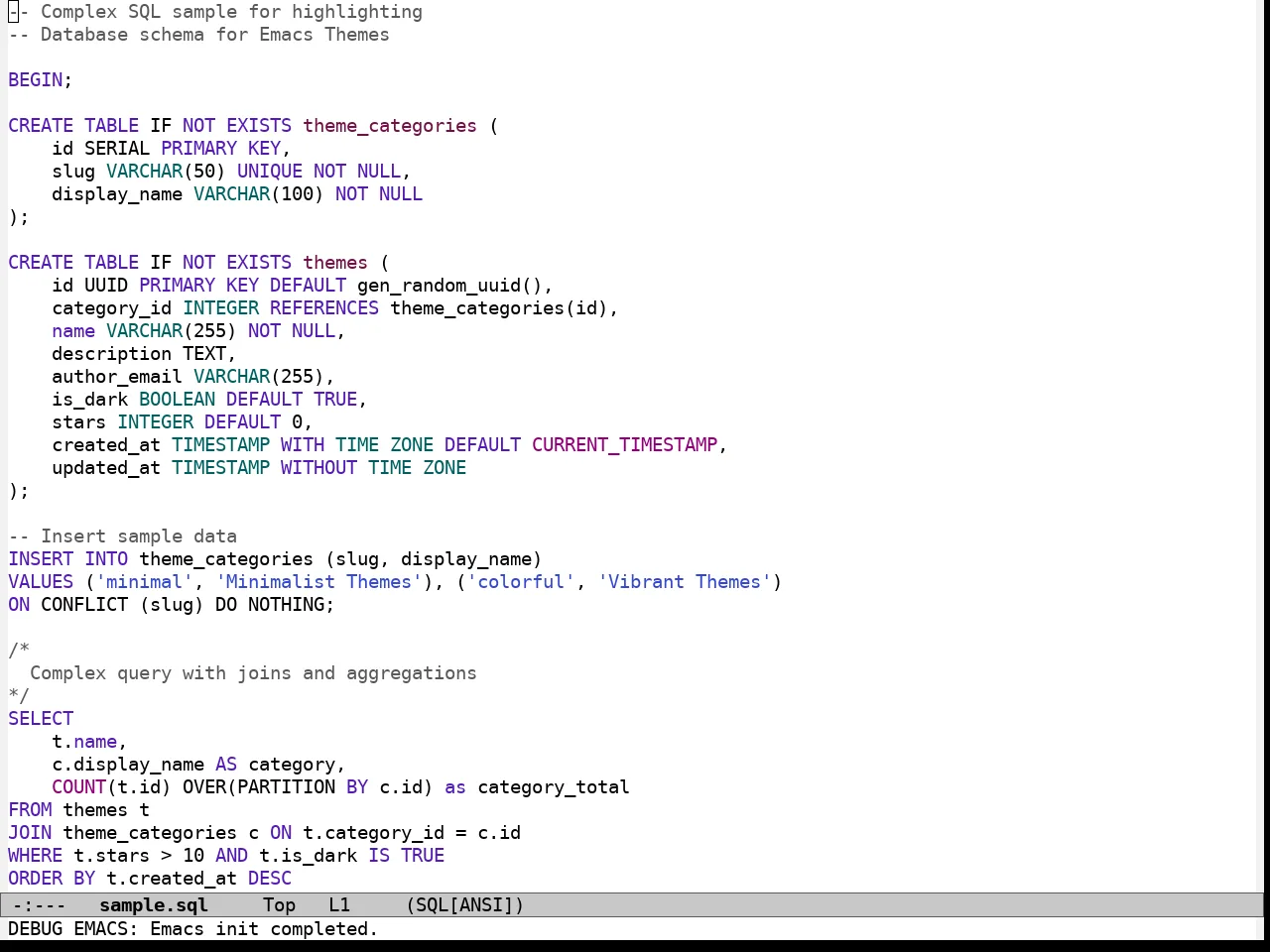Image resolution: width=1270 pixels, height=952 pixels.
Task: Click on 'themes' table name in CREATE TABLE
Action: pyautogui.click(x=335, y=263)
